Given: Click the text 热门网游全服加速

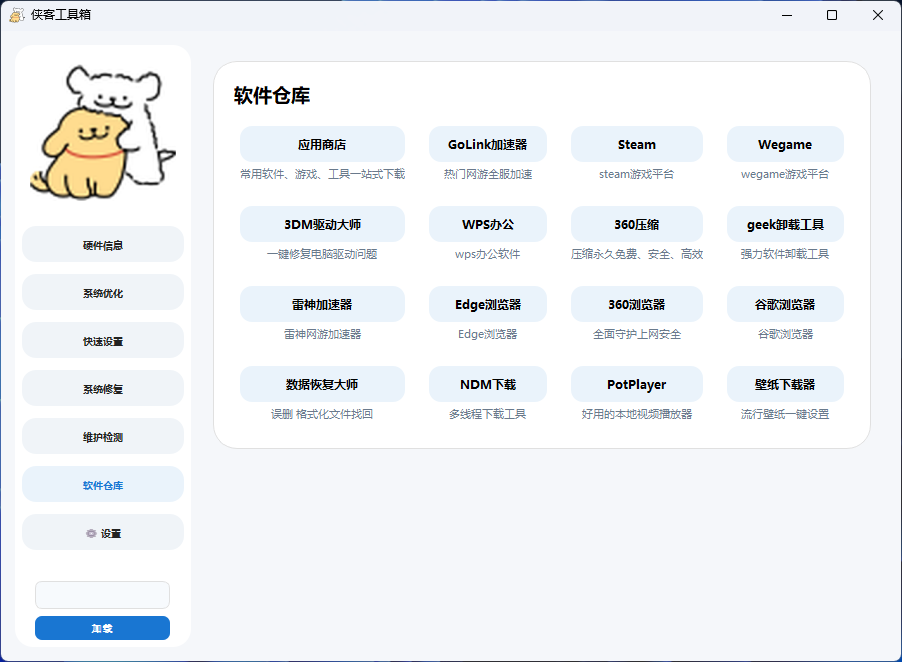Looking at the screenshot, I should (488, 174).
